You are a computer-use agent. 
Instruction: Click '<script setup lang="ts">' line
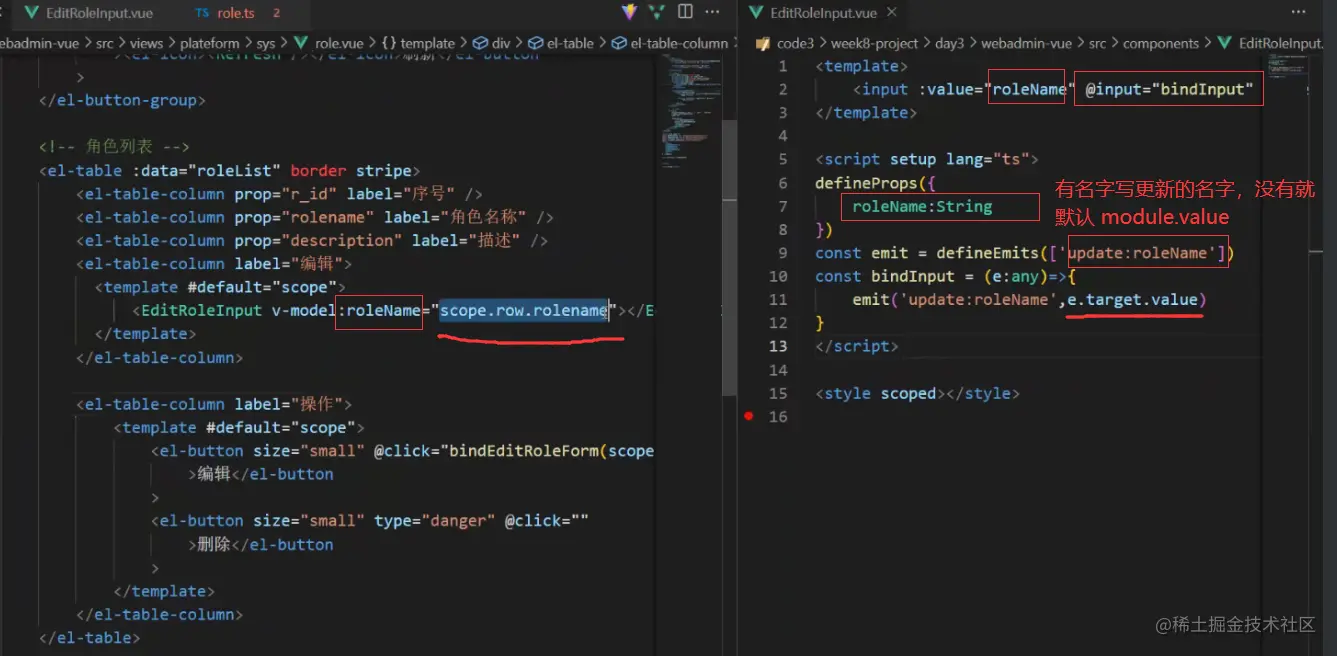point(927,159)
